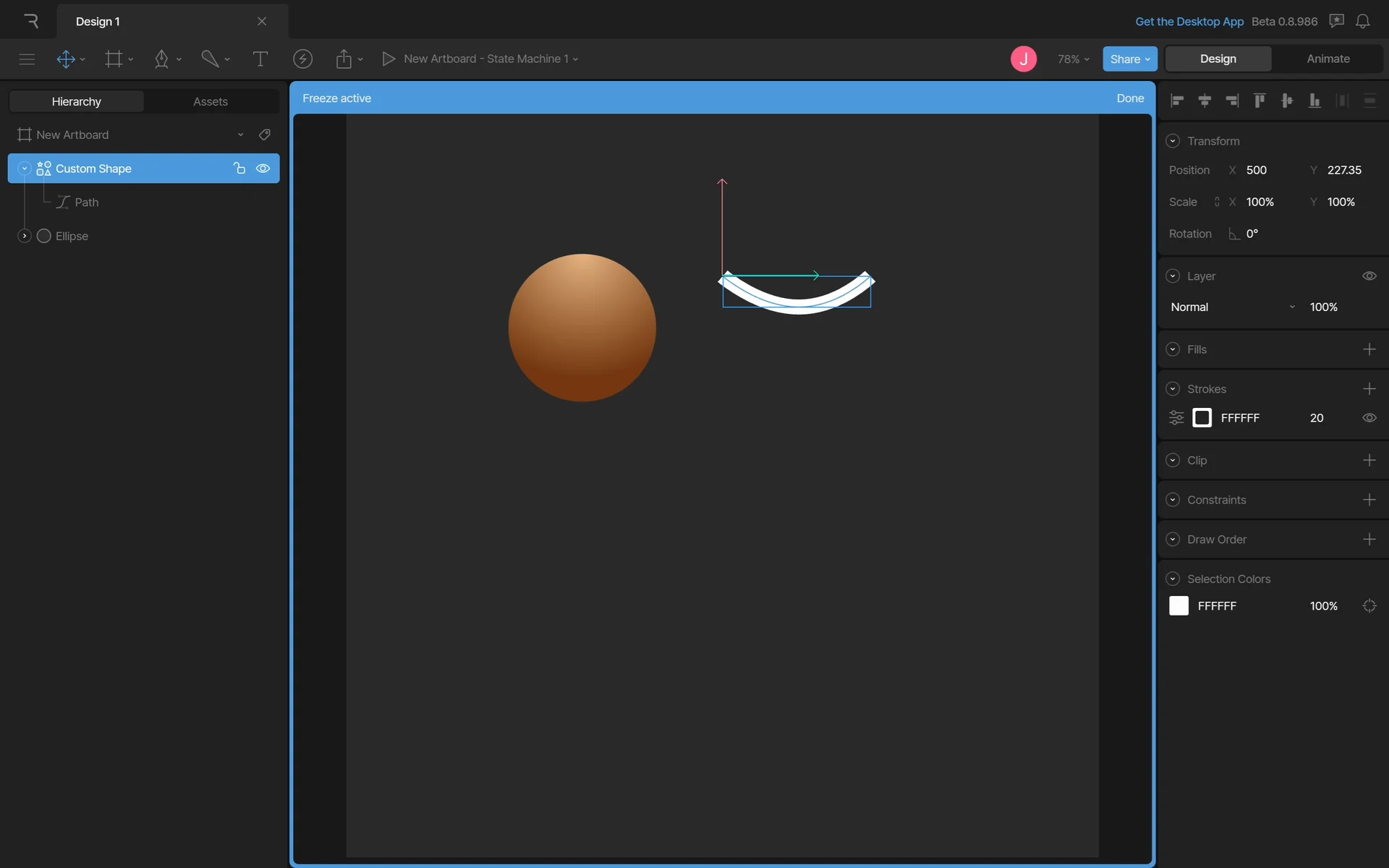Viewport: 1389px width, 868px height.
Task: Toggle the FFFFFF stroke visibility eye
Action: pyautogui.click(x=1369, y=418)
